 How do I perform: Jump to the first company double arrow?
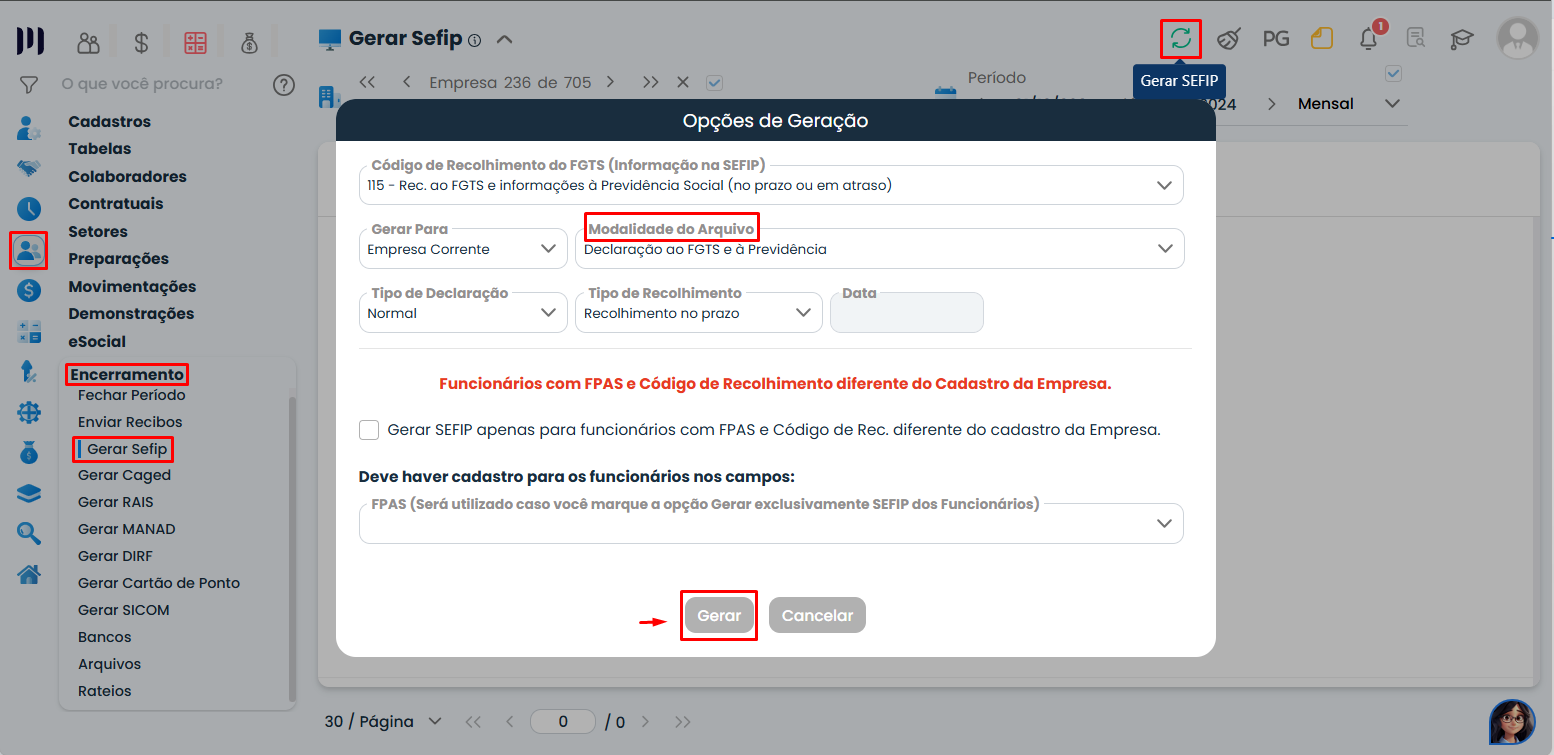point(367,82)
